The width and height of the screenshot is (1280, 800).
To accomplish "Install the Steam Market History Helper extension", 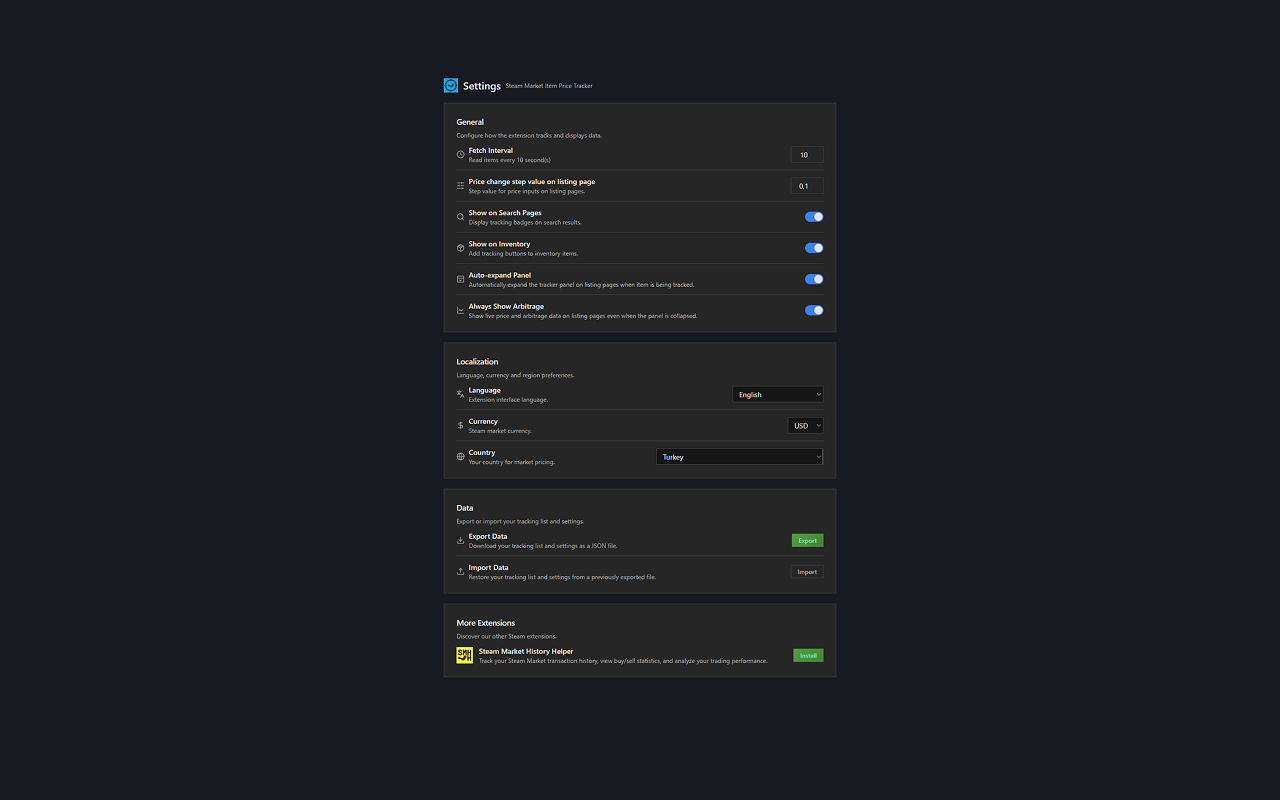I will 808,655.
